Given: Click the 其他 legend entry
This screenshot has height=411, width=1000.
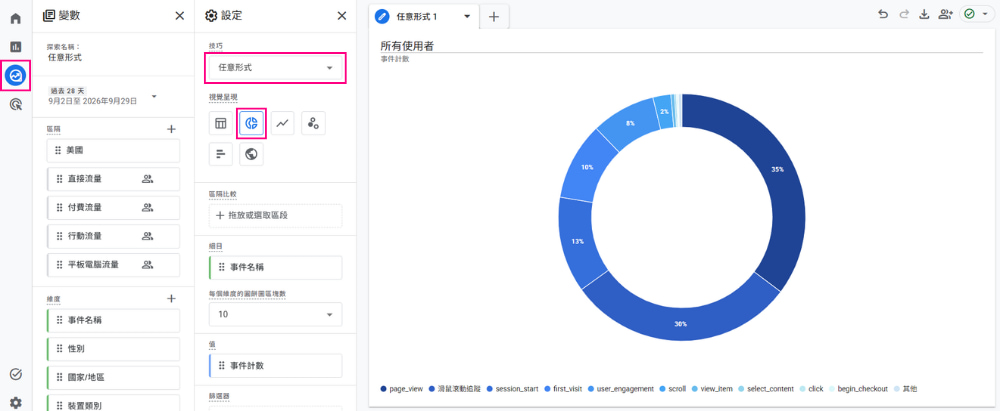Looking at the screenshot, I should click(x=906, y=389).
